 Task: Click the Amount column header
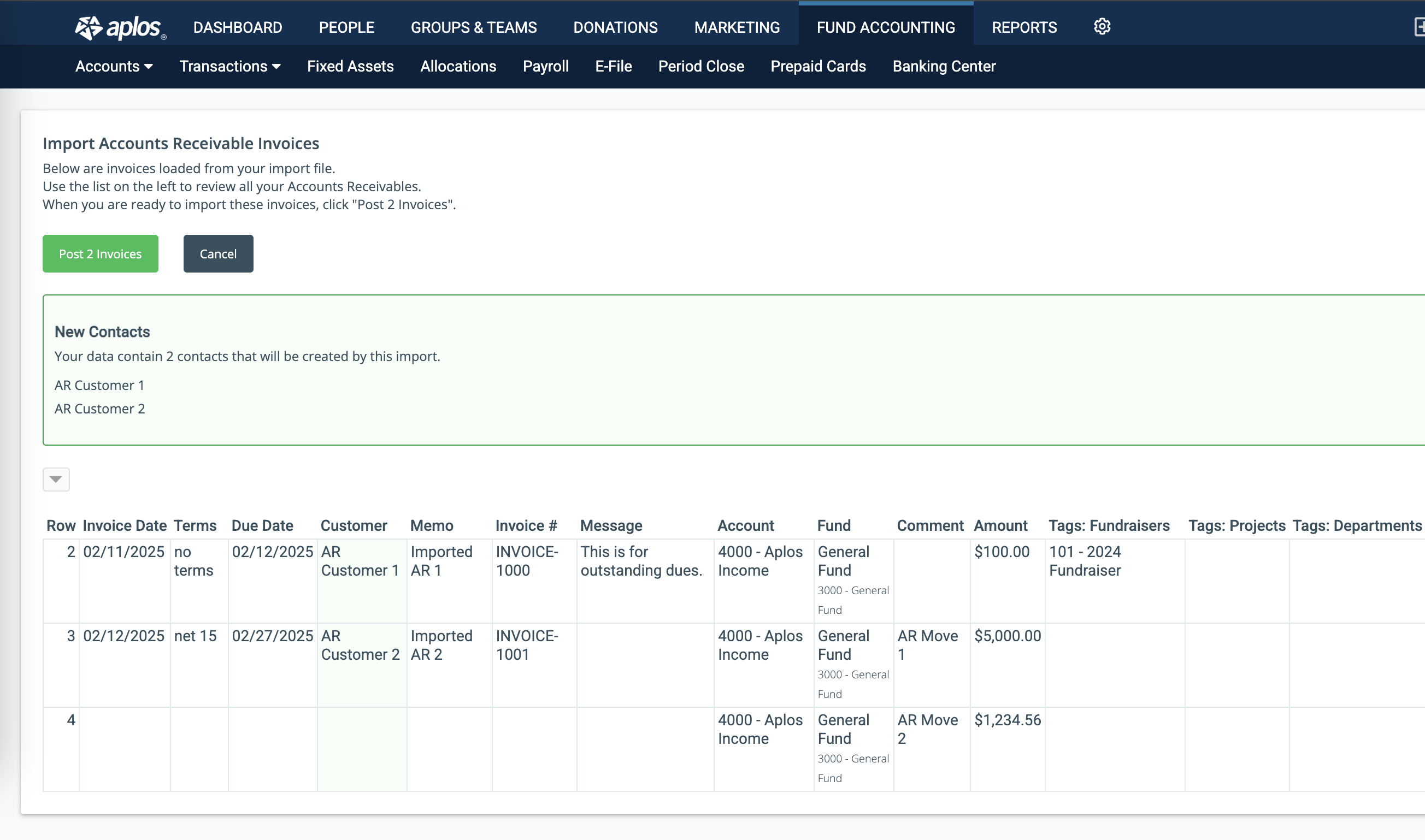coord(1000,526)
